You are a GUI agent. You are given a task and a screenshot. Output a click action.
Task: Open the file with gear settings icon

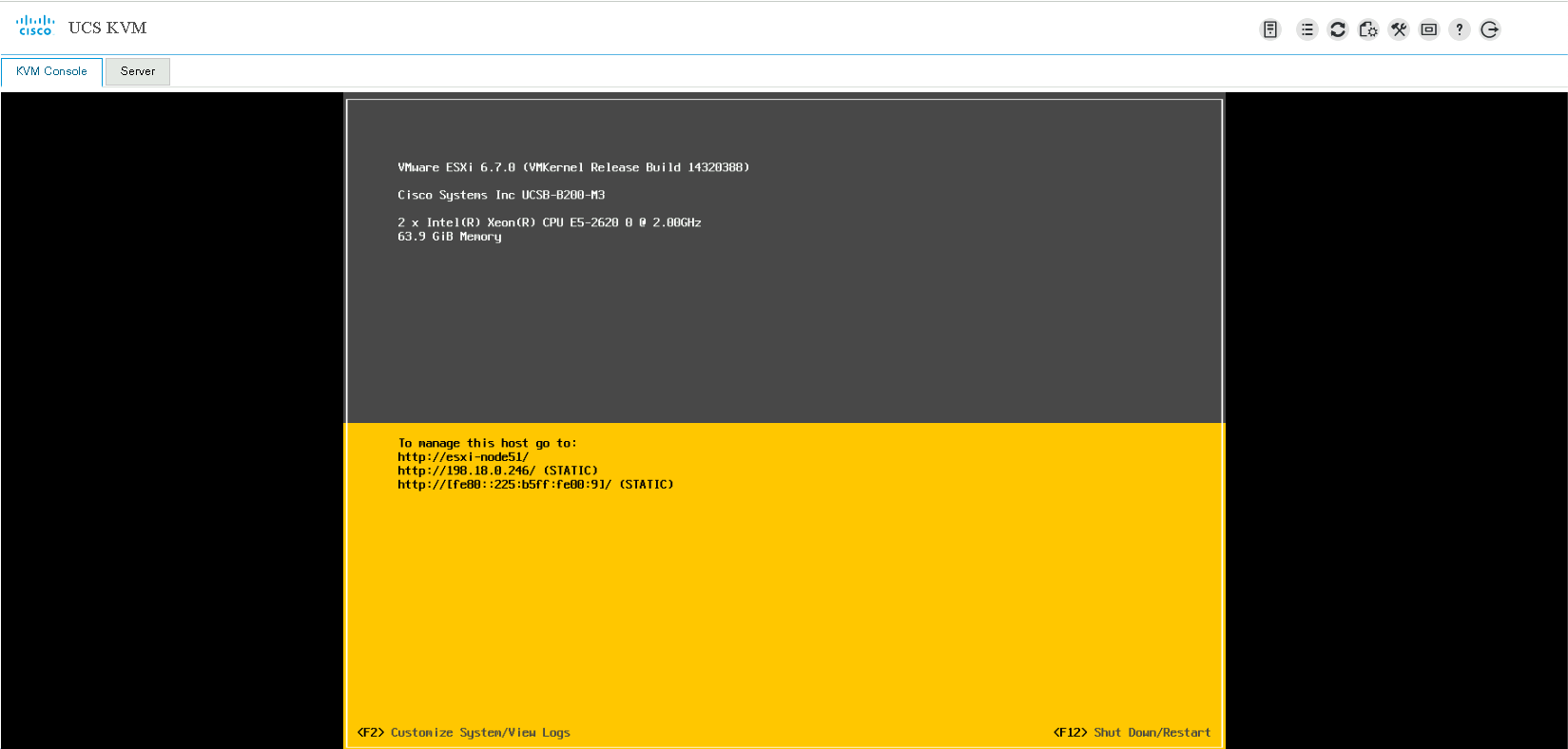[1368, 29]
